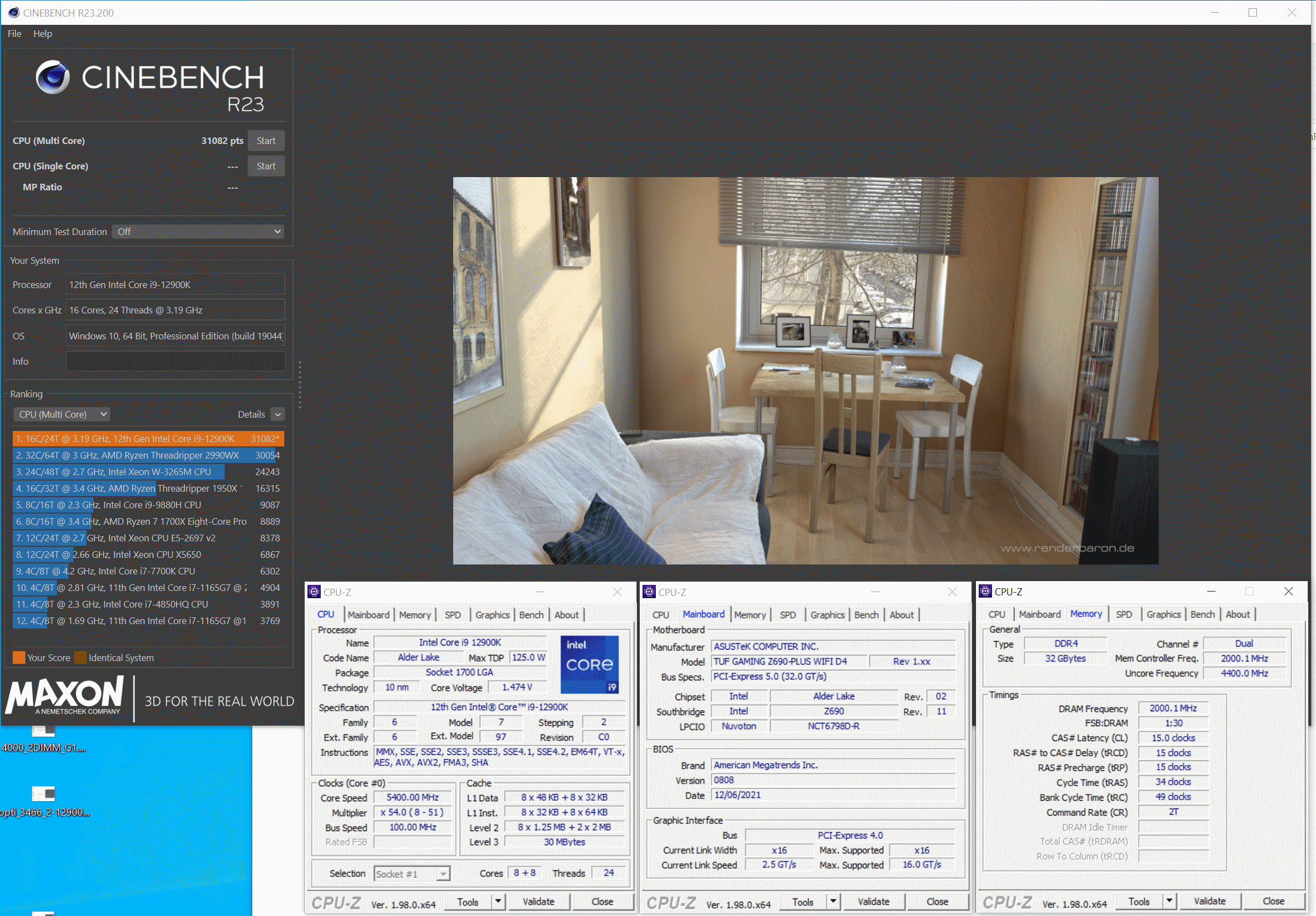Click CAS# Latency value 15.0 clocks
Viewport: 1316px width, 916px height.
pos(1172,738)
